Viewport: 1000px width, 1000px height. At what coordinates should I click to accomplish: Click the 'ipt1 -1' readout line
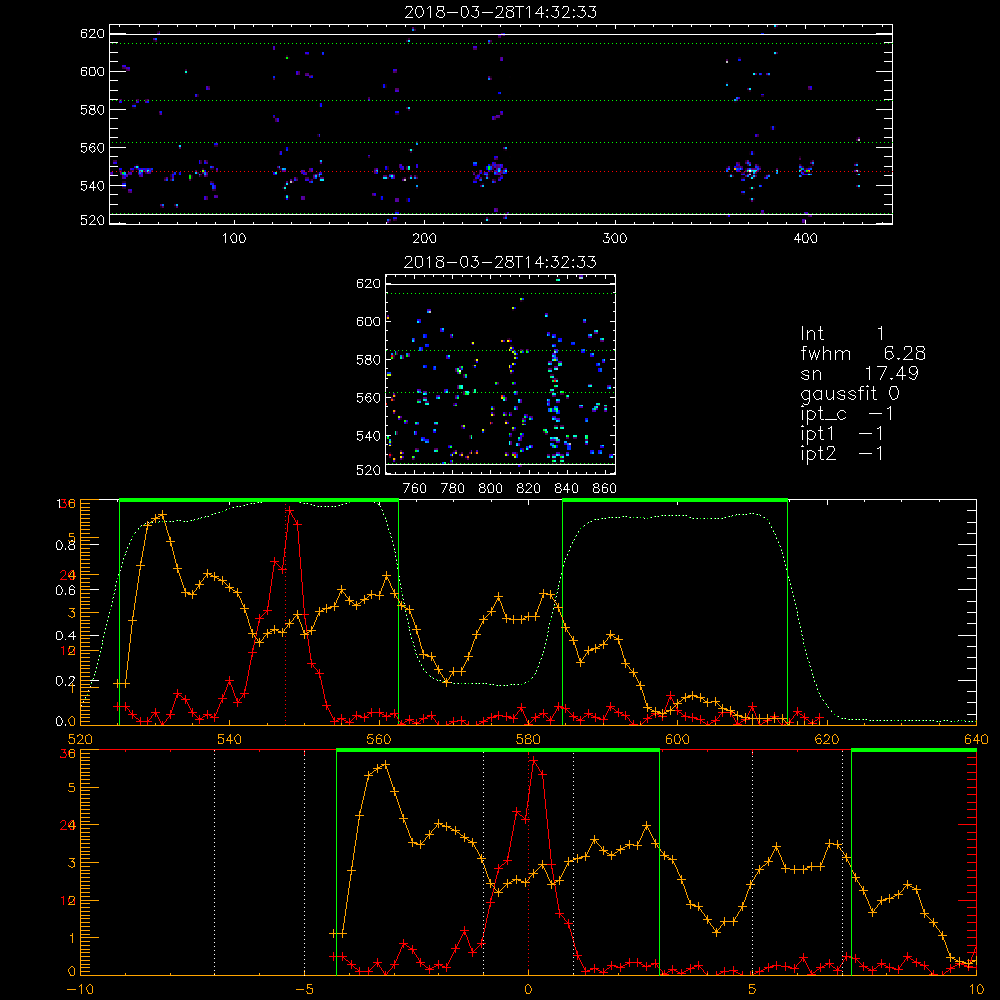842,434
